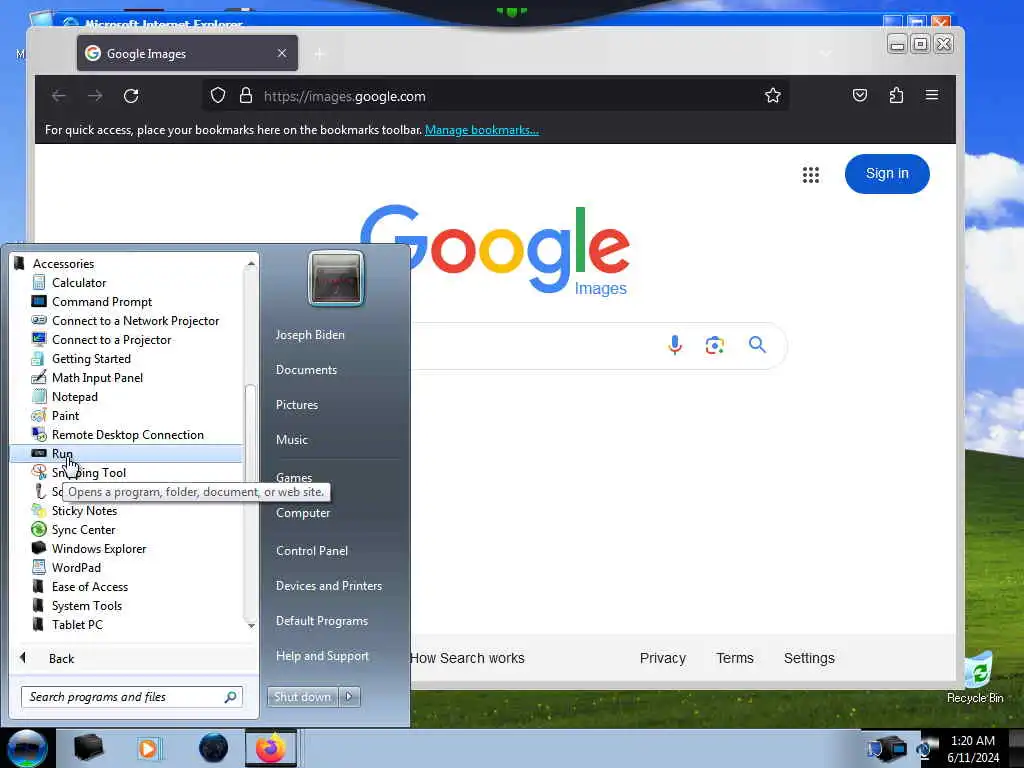Launch Command Prompt
The height and width of the screenshot is (768, 1024).
pyautogui.click(x=101, y=302)
